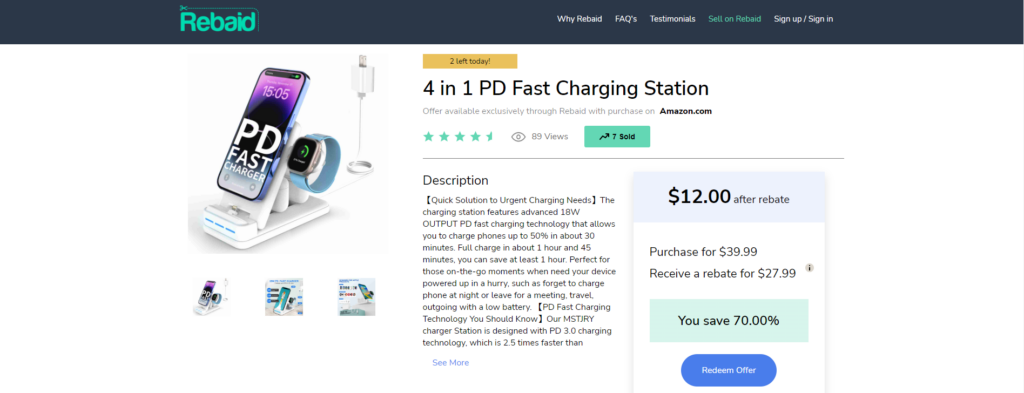Select the first product thumbnail
The height and width of the screenshot is (393, 1024).
click(x=211, y=297)
